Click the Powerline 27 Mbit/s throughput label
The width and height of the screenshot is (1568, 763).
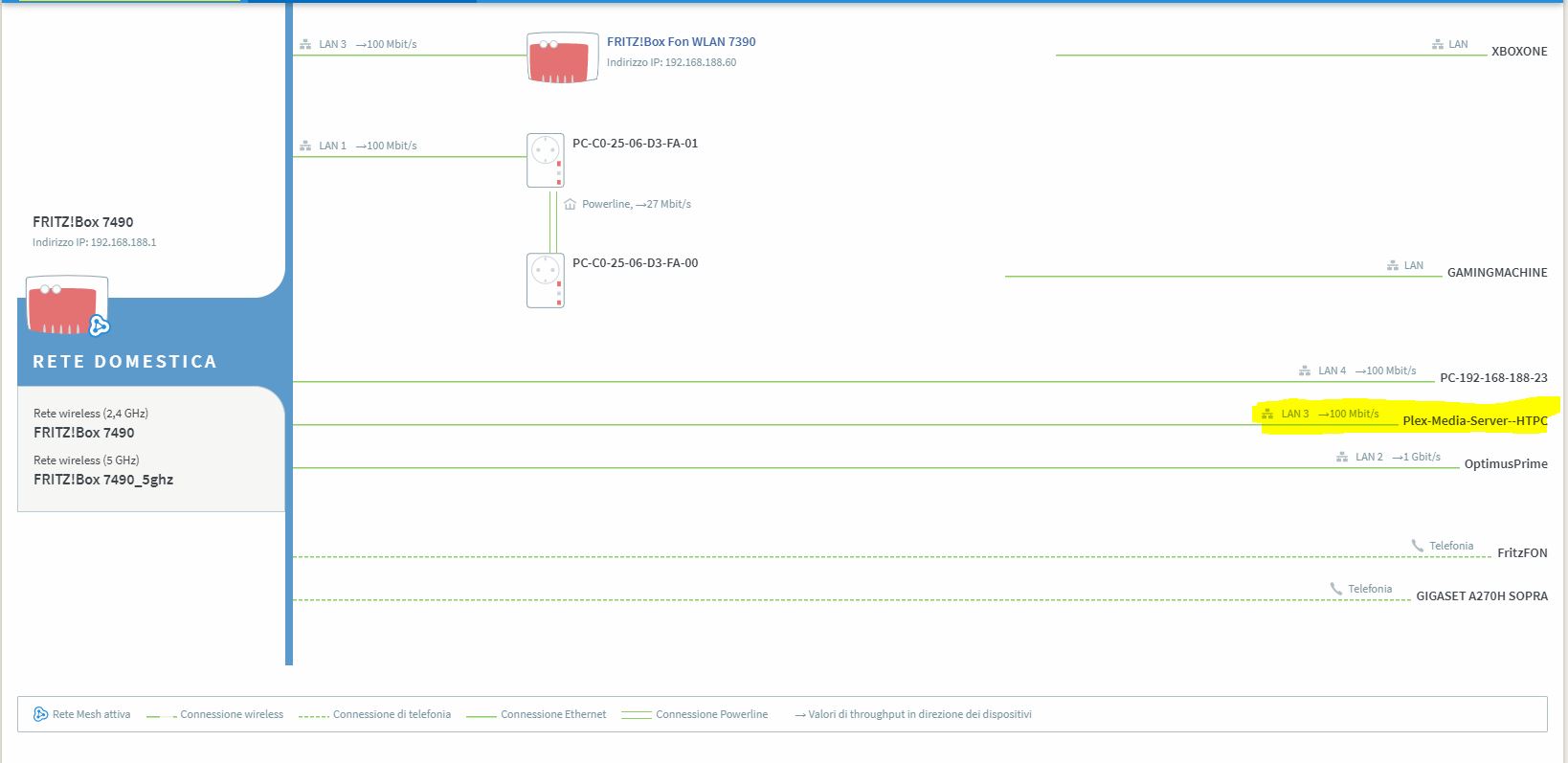(x=637, y=204)
